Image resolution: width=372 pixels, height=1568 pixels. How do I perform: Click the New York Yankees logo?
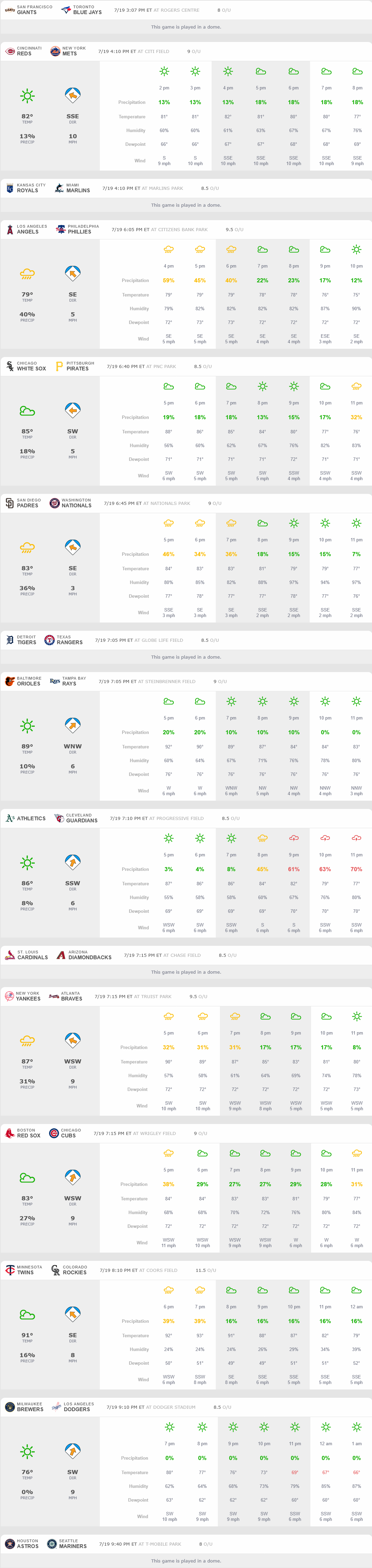tap(10, 996)
